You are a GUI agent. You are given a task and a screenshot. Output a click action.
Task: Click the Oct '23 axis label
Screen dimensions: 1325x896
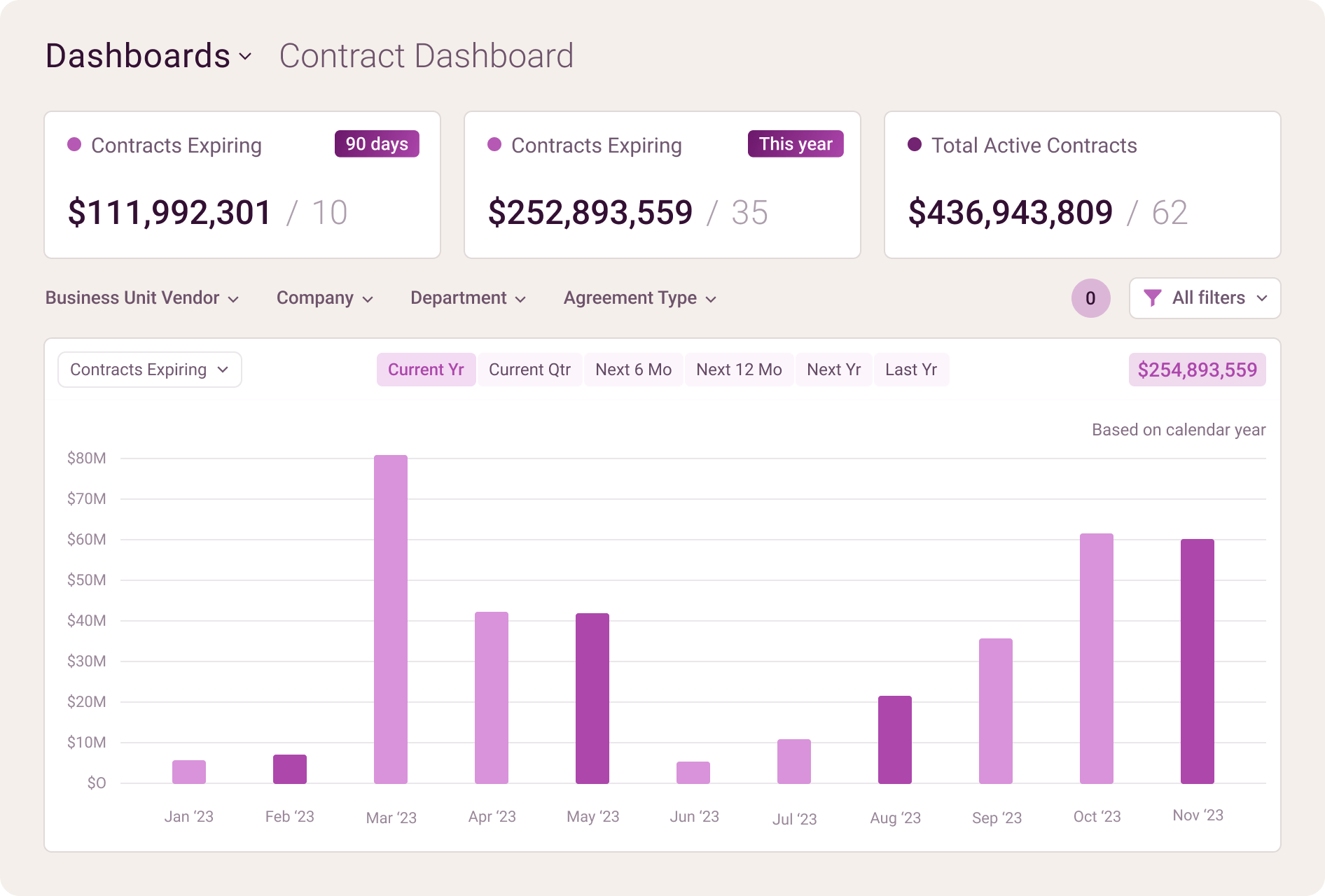[1097, 817]
